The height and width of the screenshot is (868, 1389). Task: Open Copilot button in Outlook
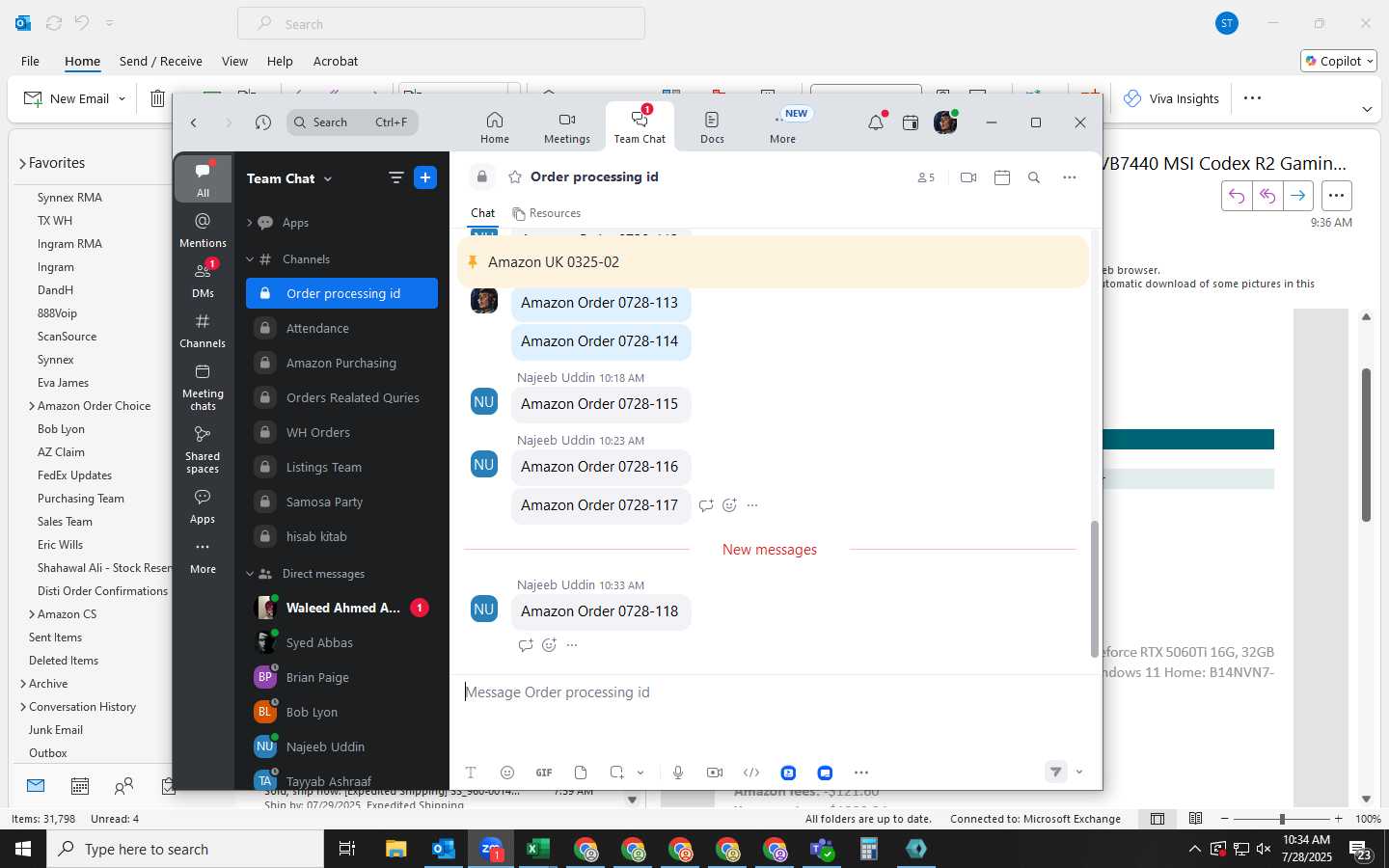1339,61
